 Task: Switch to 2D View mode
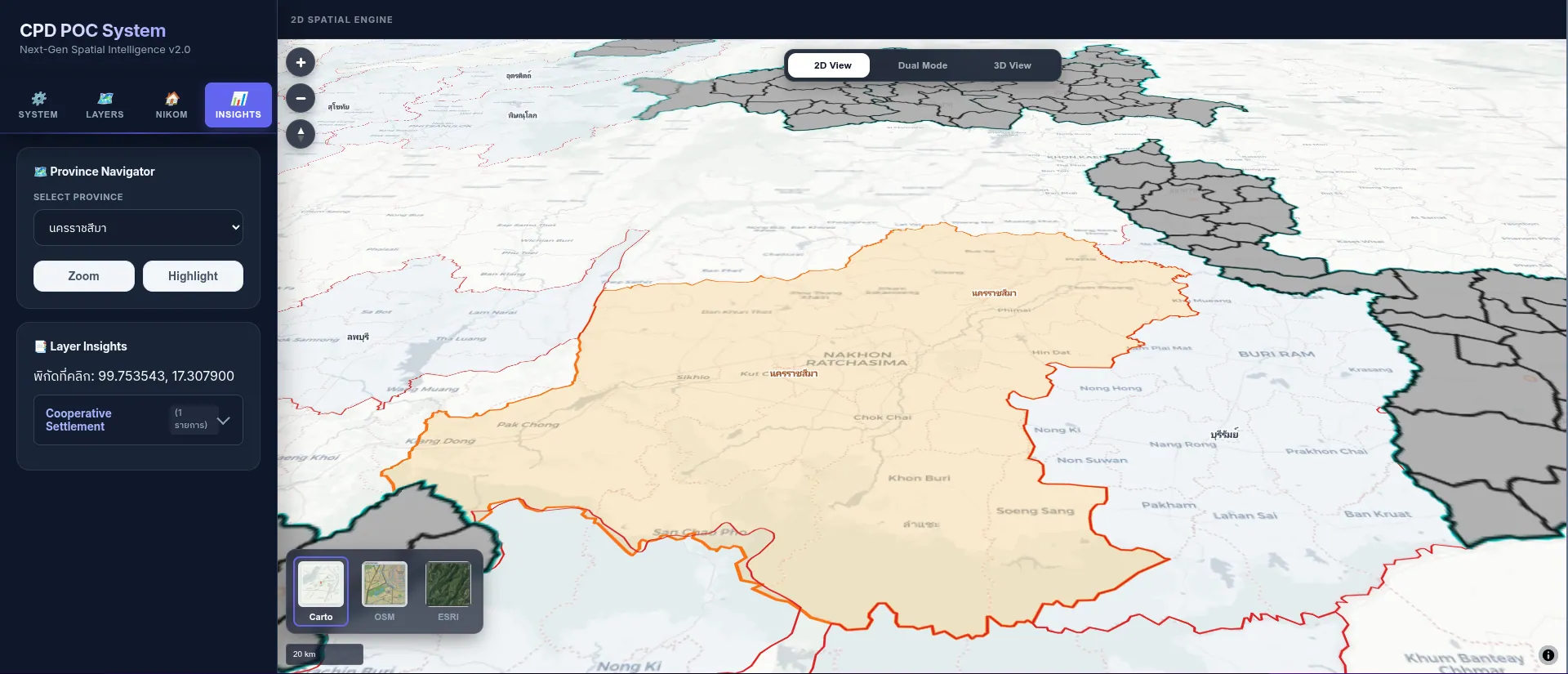832,65
